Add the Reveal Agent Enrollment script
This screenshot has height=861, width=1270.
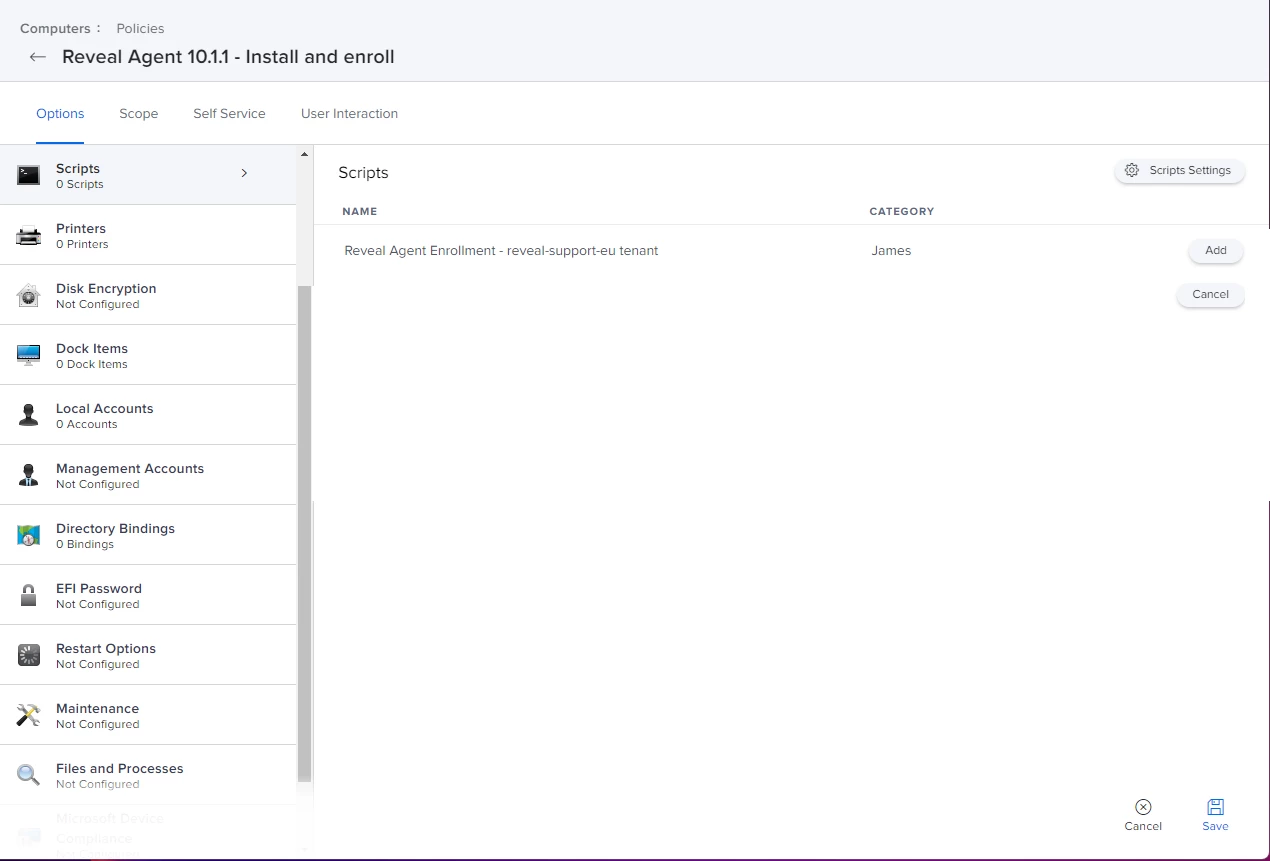tap(1216, 251)
